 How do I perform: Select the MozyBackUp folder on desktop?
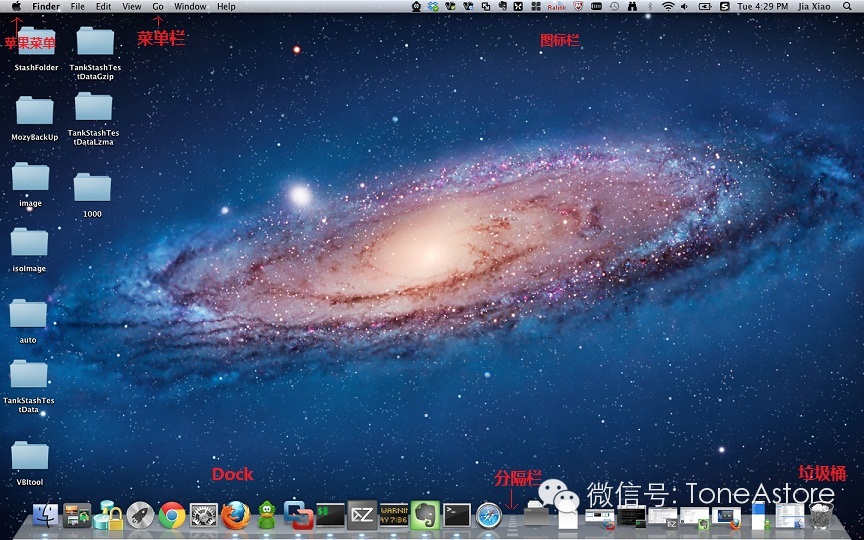pyautogui.click(x=35, y=111)
